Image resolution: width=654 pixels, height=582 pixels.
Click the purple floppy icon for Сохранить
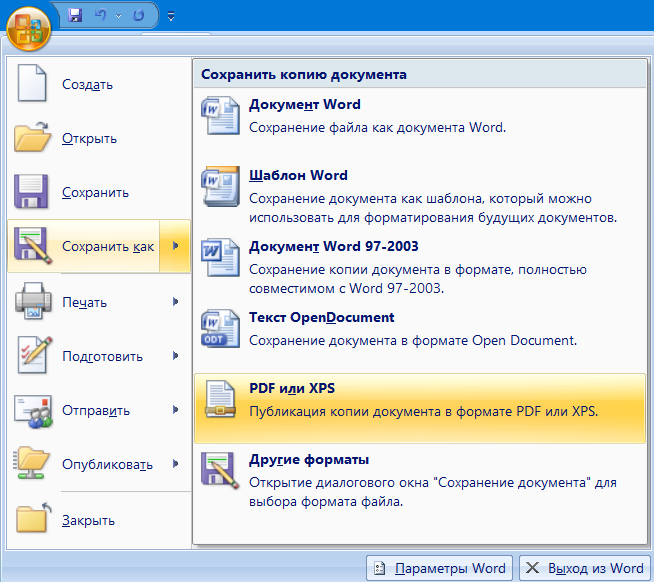coord(31,191)
